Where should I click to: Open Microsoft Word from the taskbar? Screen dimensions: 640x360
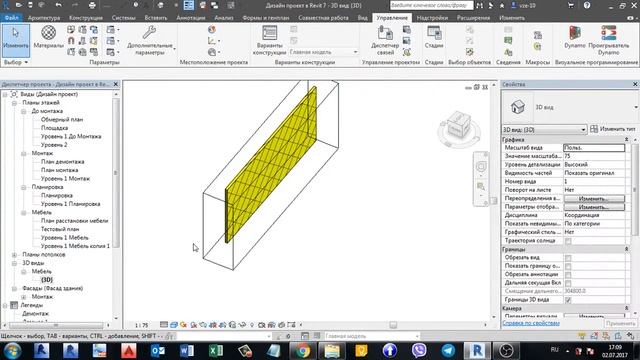187,351
